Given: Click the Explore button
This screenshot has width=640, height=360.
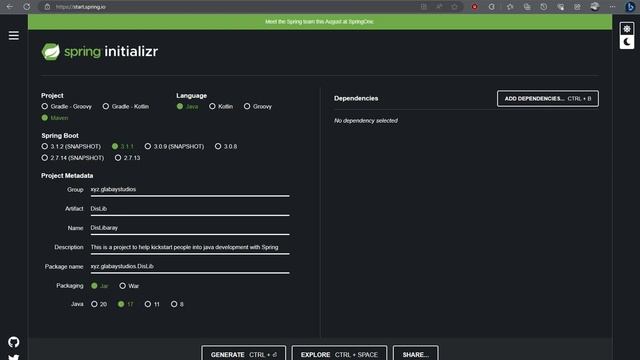Looking at the screenshot, I should pyautogui.click(x=339, y=353).
